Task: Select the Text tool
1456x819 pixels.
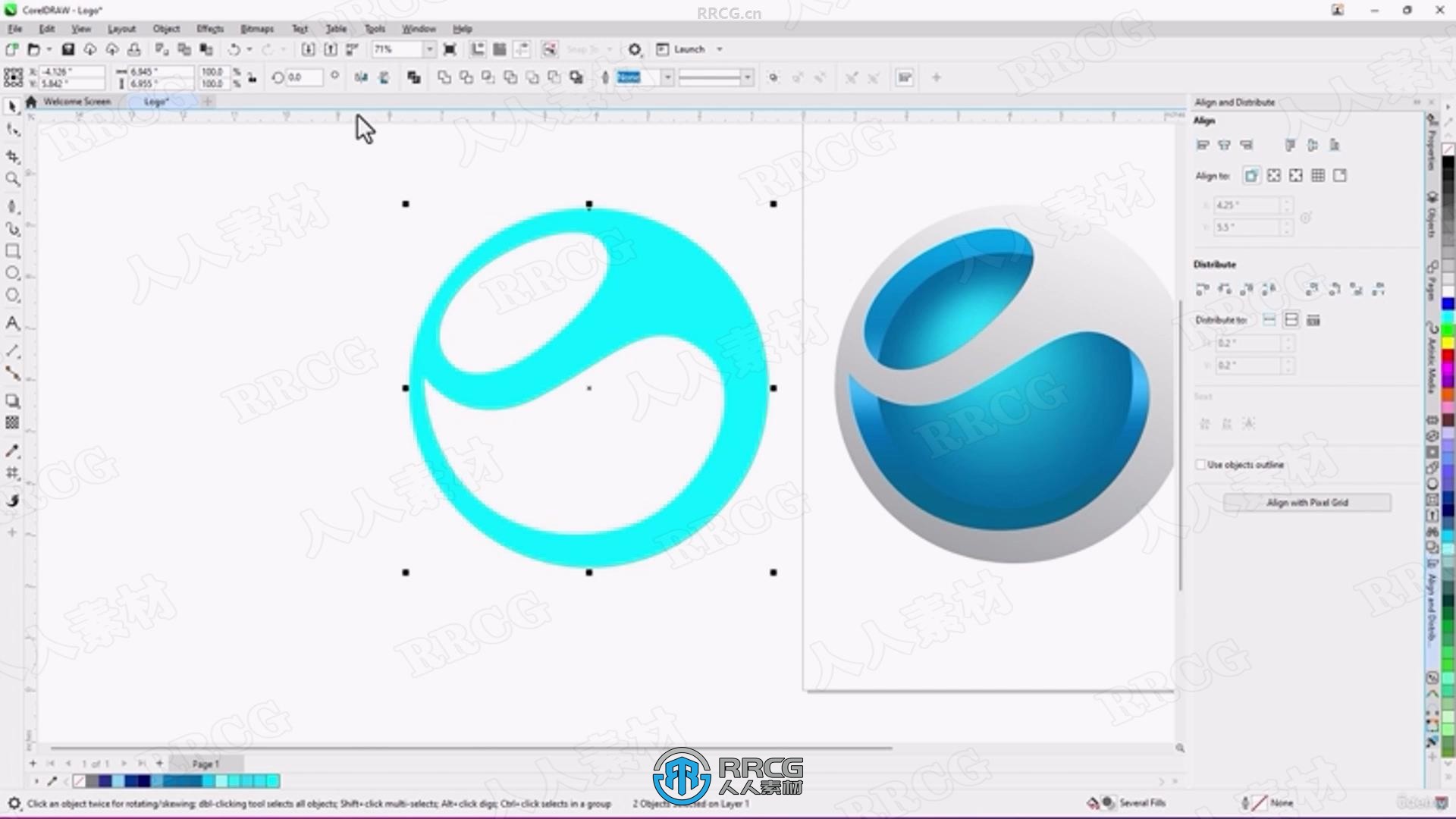Action: tap(12, 323)
